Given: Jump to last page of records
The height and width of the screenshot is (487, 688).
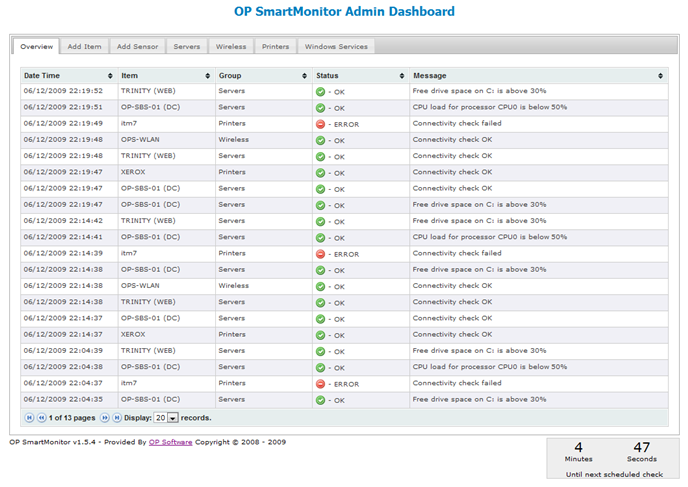Looking at the screenshot, I should 117,418.
